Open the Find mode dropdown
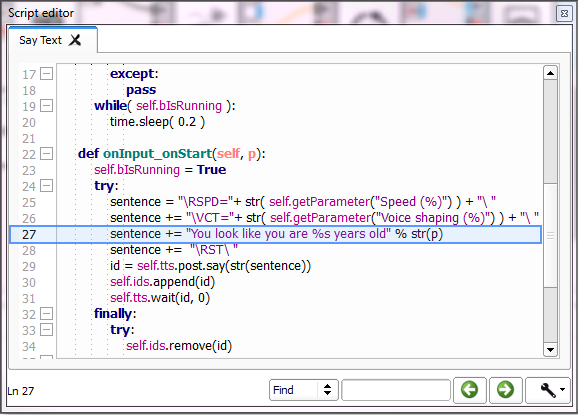 pyautogui.click(x=304, y=390)
